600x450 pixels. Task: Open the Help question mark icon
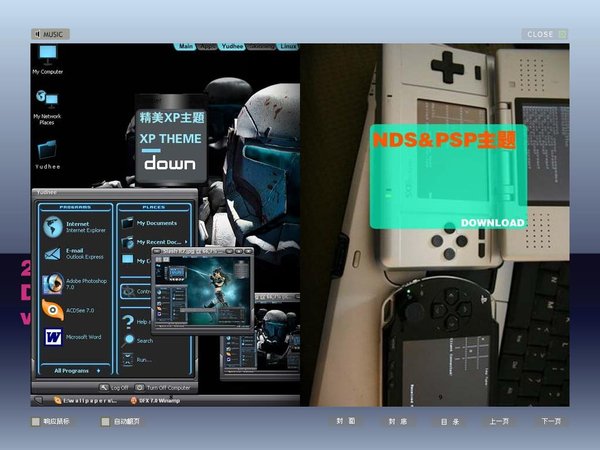coord(128,321)
